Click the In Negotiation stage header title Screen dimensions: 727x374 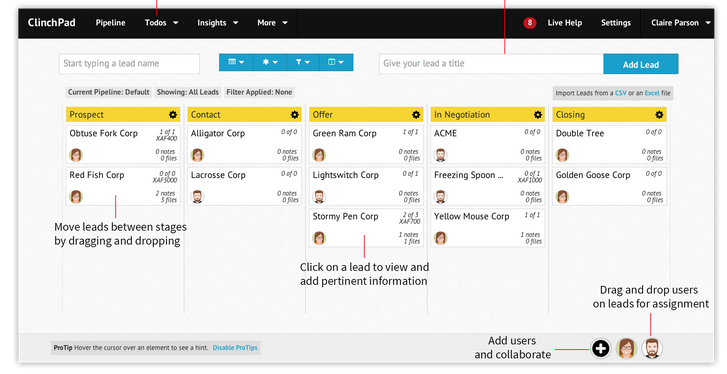point(462,114)
